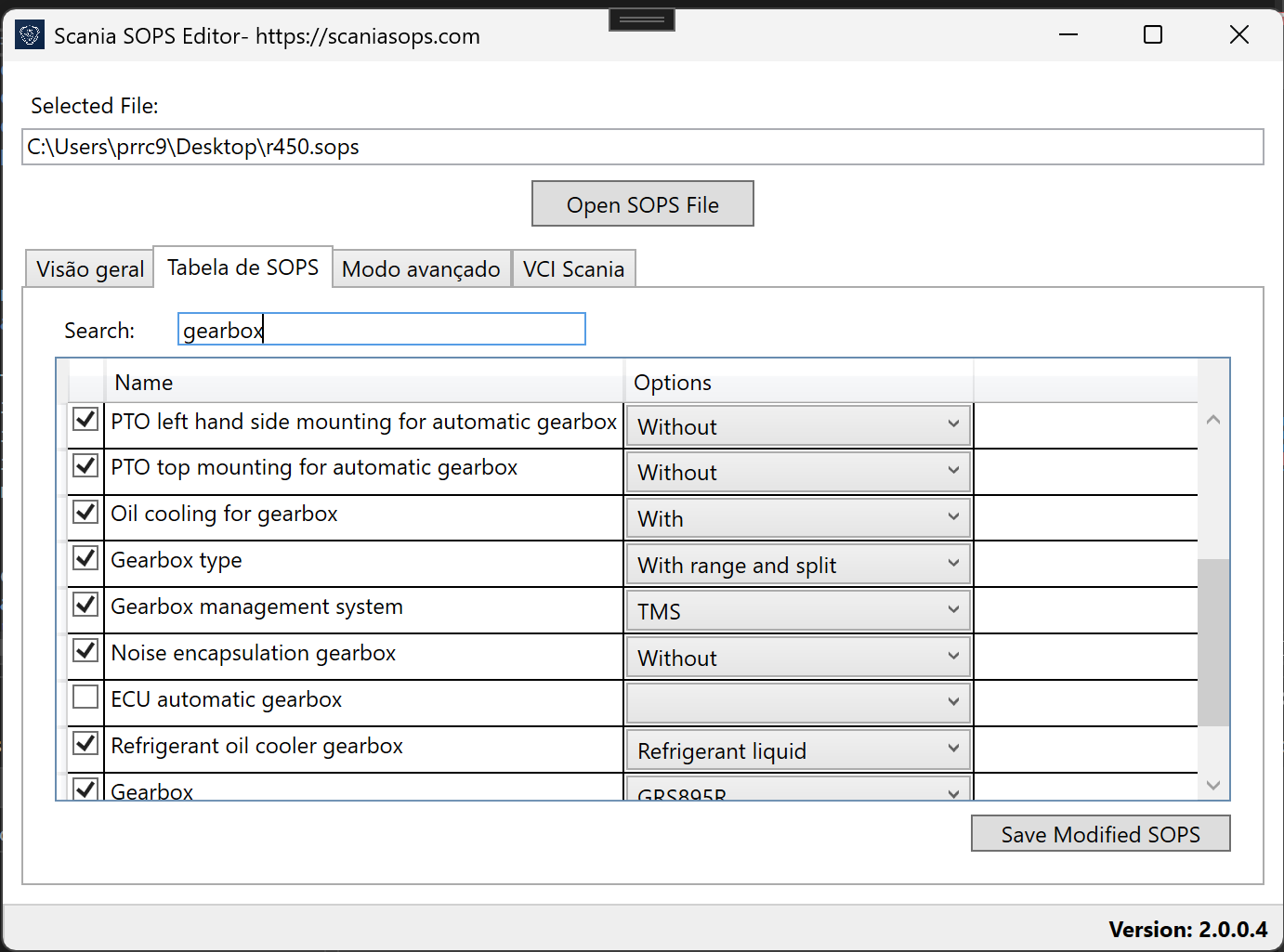Viewport: 1284px width, 952px height.
Task: Enable the ECU automatic gearbox checkbox
Action: point(85,697)
